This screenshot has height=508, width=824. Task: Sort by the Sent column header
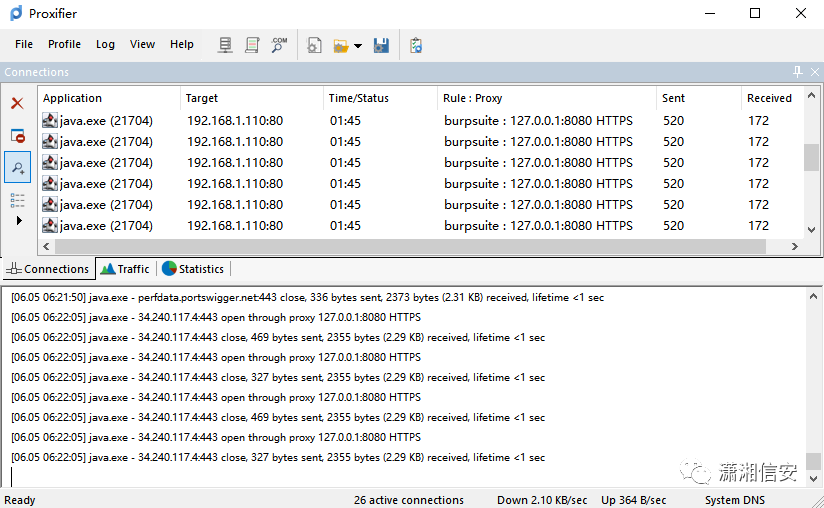point(699,98)
